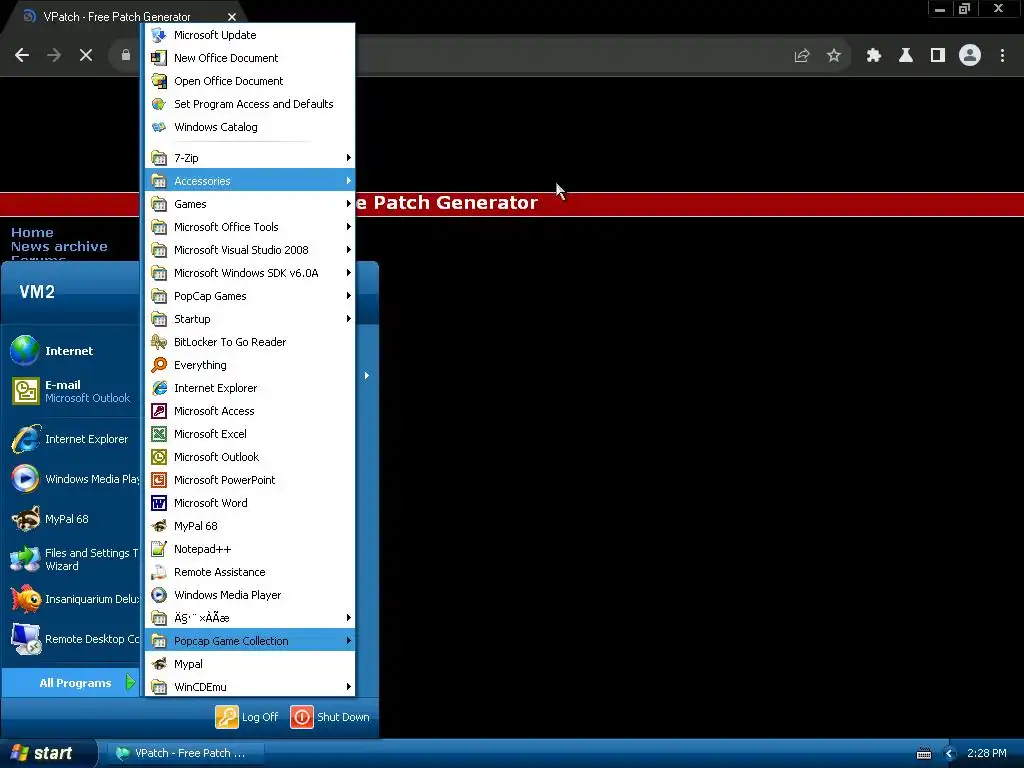Launch Mypal near the menu bottom
Screen dimensions: 1024x768
[x=250, y=664]
